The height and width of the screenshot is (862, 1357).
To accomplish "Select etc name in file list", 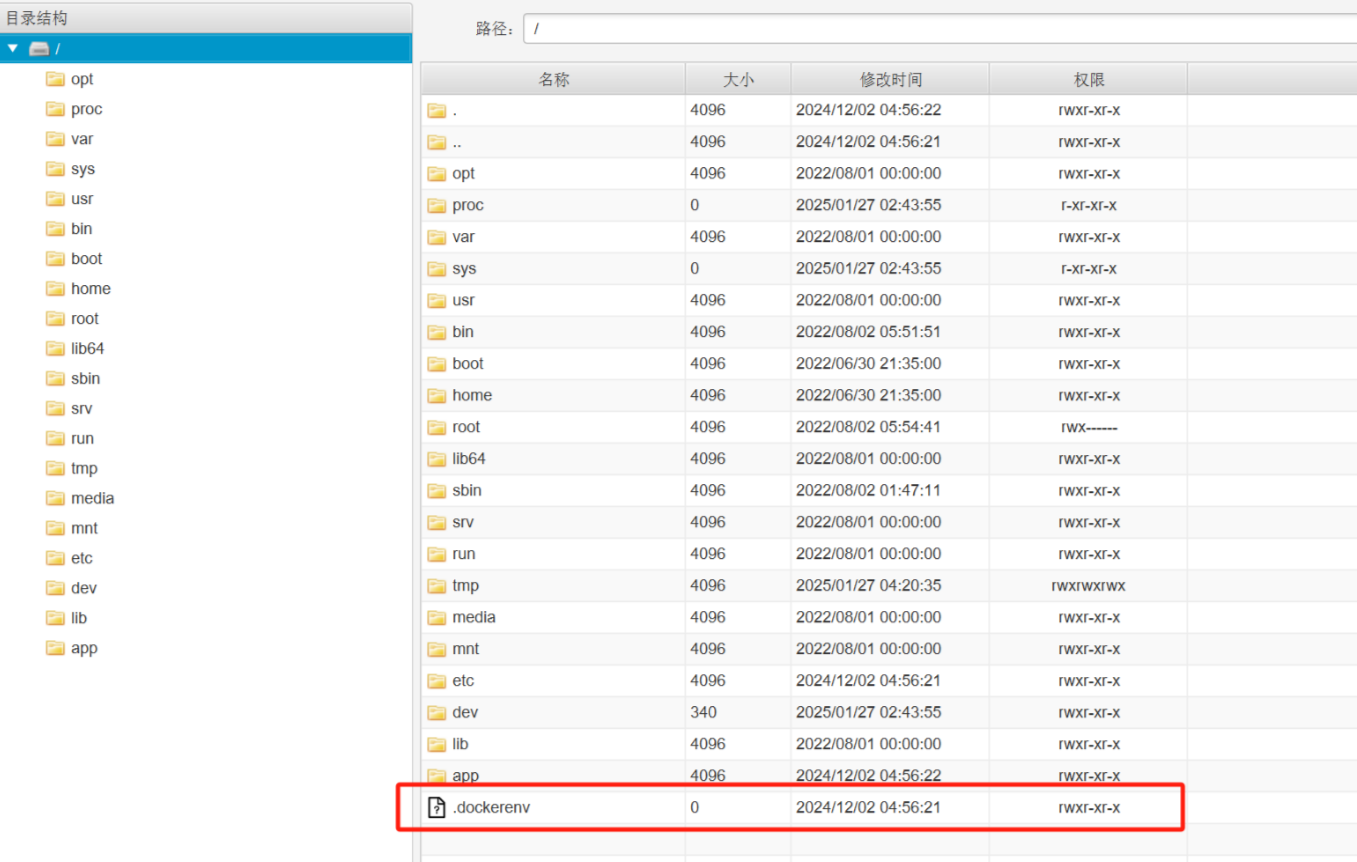I will pyautogui.click(x=463, y=680).
